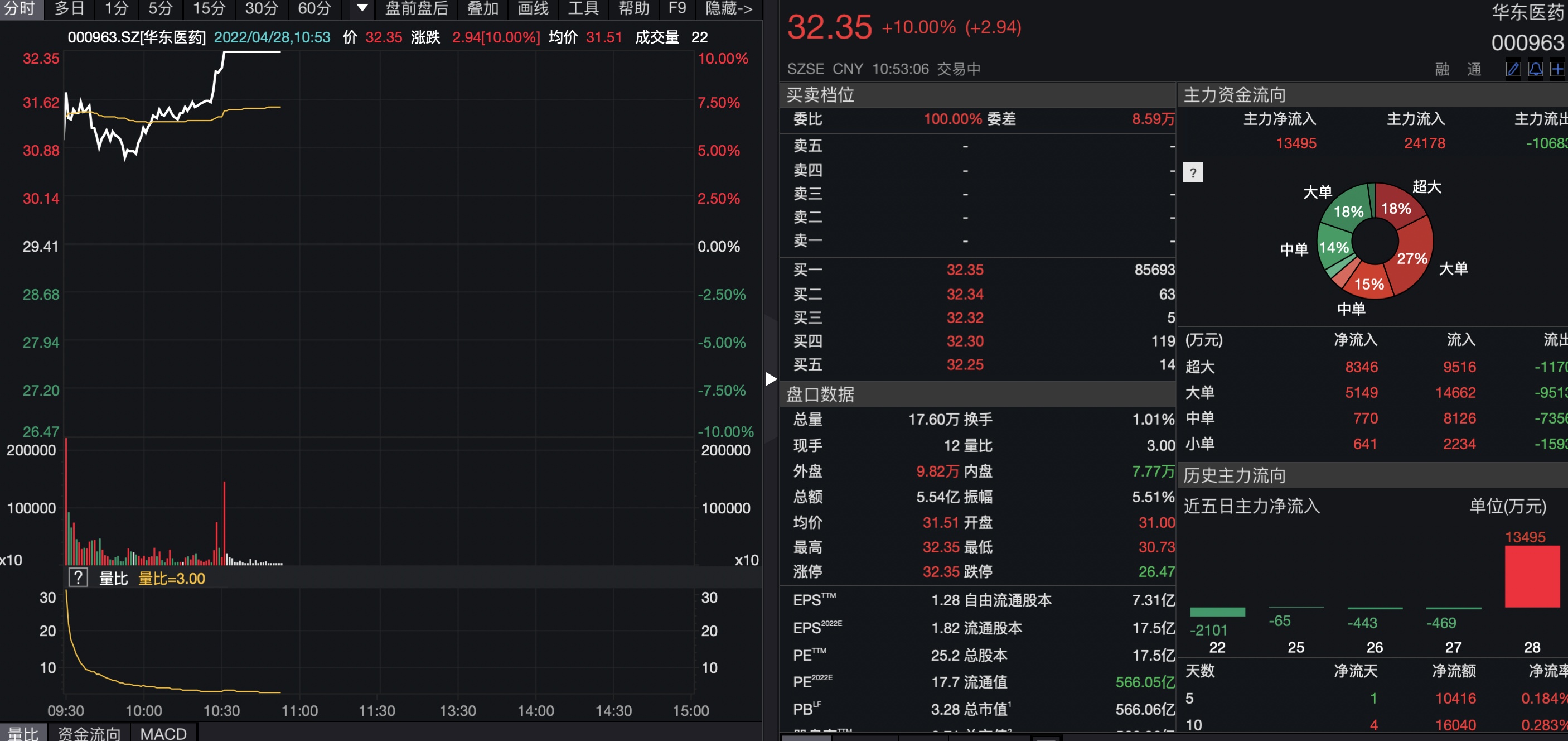Click question mark icon in 主力资金流向 panel
Image resolution: width=1568 pixels, height=741 pixels.
(x=1192, y=172)
